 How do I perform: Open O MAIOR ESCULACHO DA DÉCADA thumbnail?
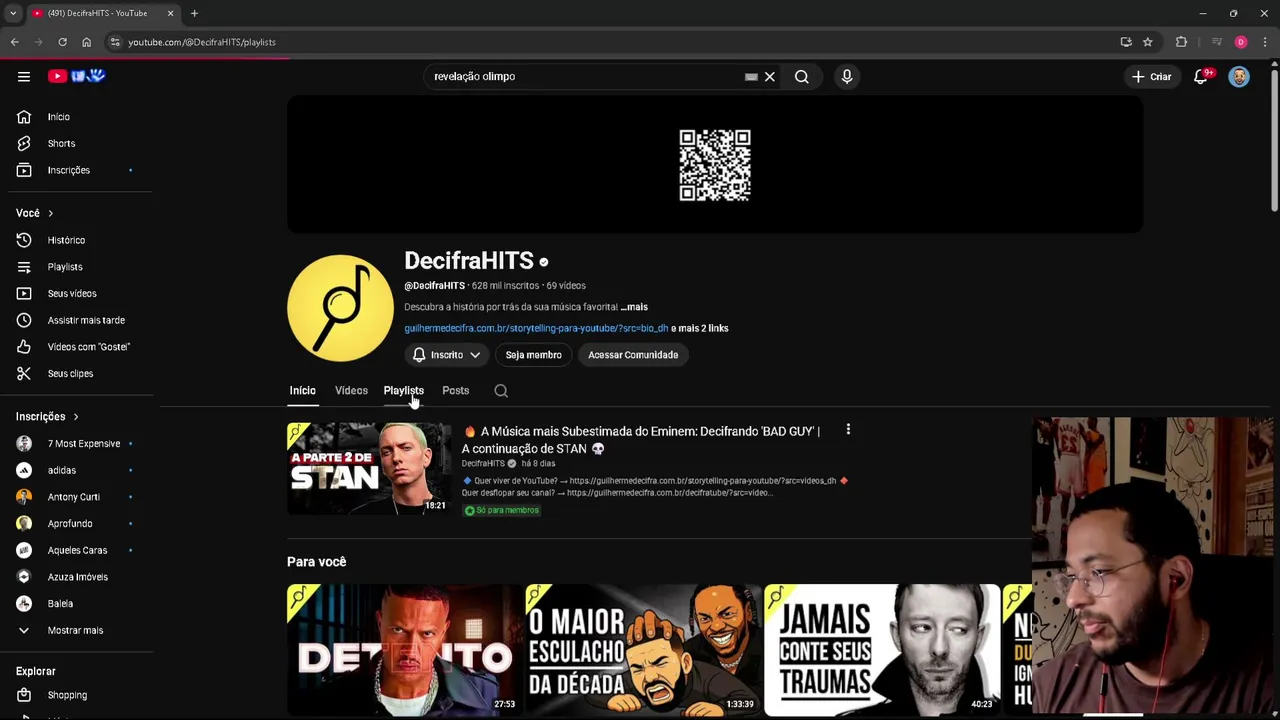643,649
